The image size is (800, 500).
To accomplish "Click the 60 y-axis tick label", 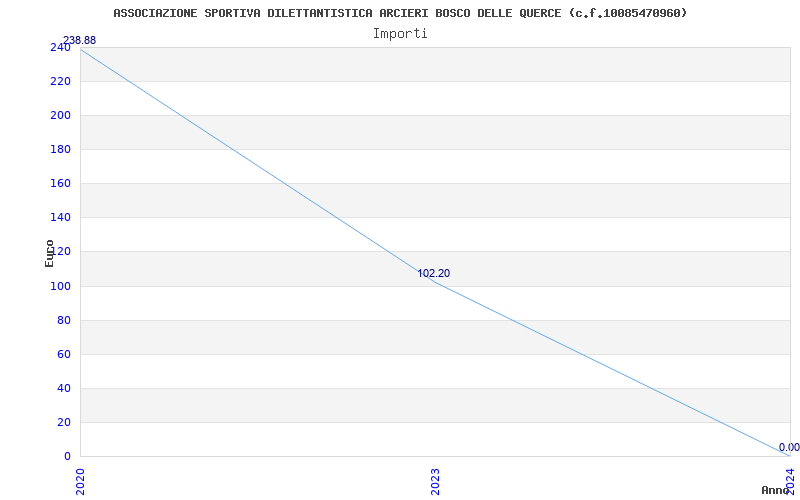I will coord(63,354).
